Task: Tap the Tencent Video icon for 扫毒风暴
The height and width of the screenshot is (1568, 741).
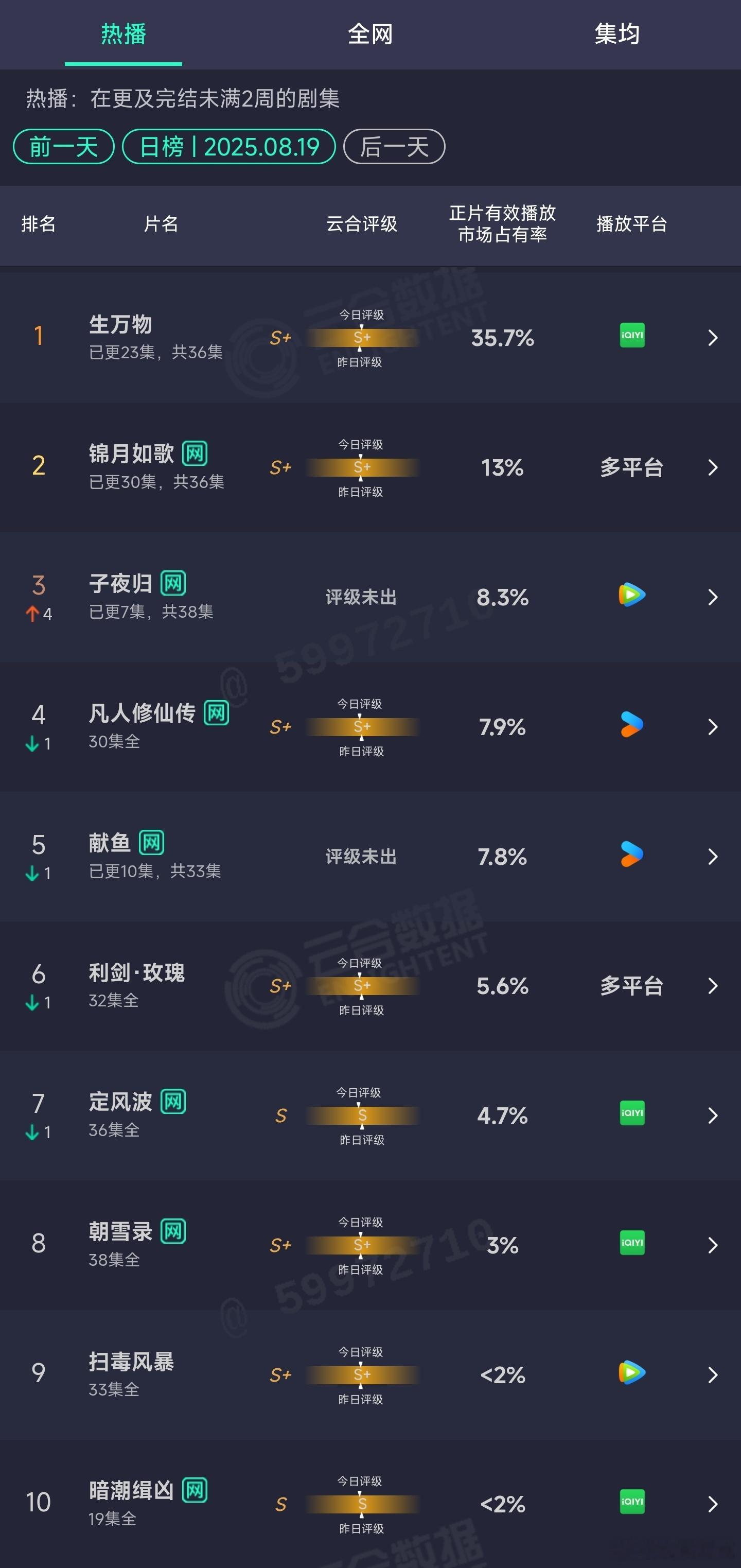Action: click(631, 1372)
